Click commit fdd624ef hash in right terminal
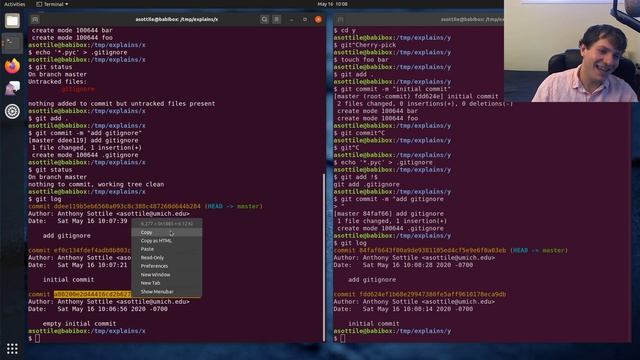Image resolution: width=640 pixels, height=360 pixels. [x=432, y=294]
